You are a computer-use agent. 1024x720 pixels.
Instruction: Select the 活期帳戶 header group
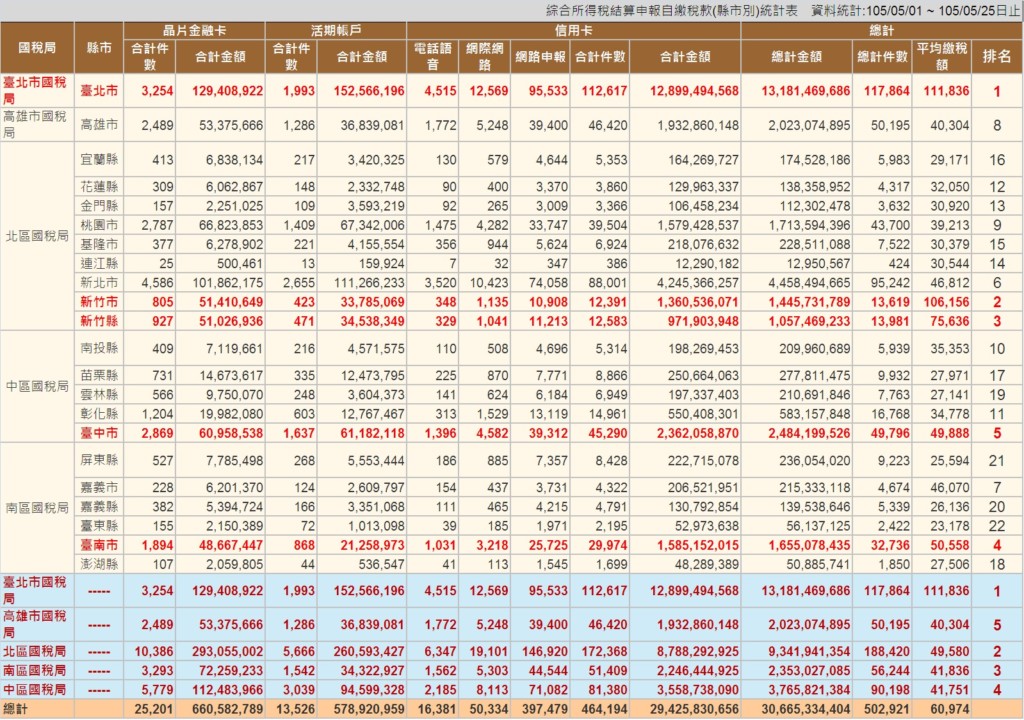(x=335, y=30)
